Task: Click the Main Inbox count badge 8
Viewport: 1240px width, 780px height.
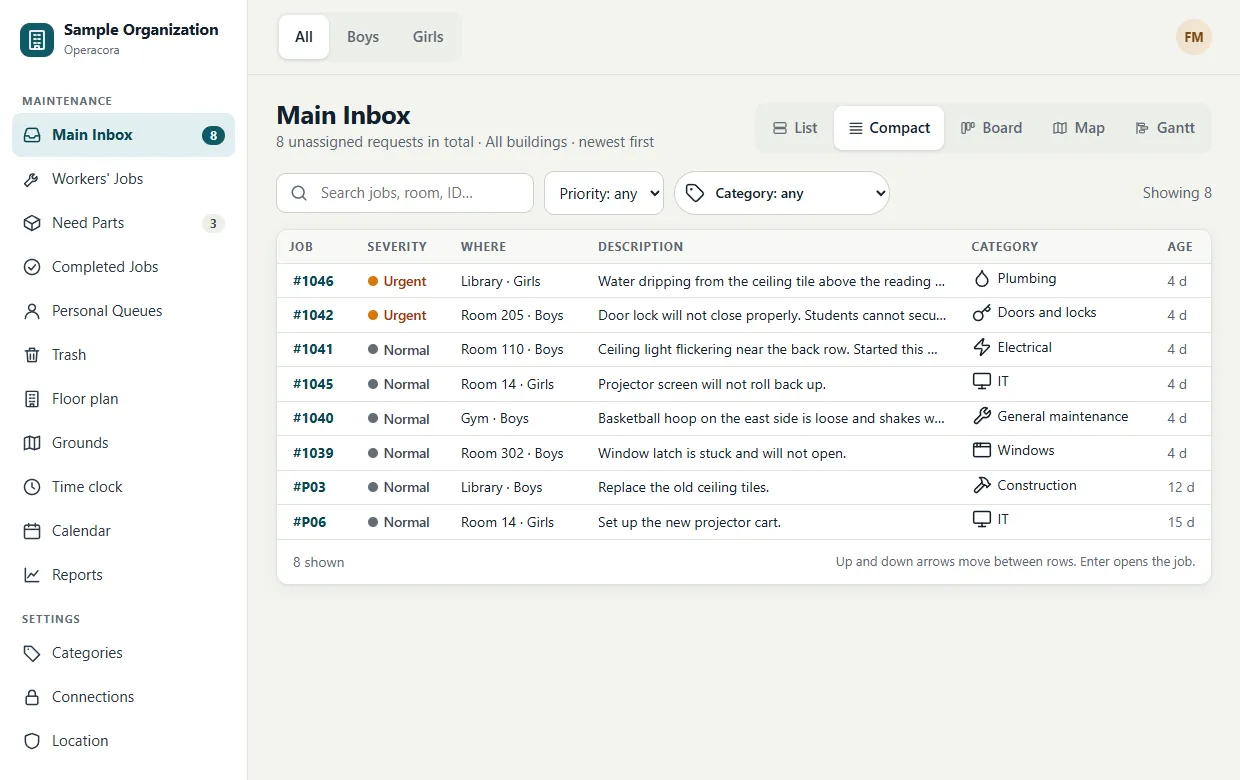Action: (213, 135)
